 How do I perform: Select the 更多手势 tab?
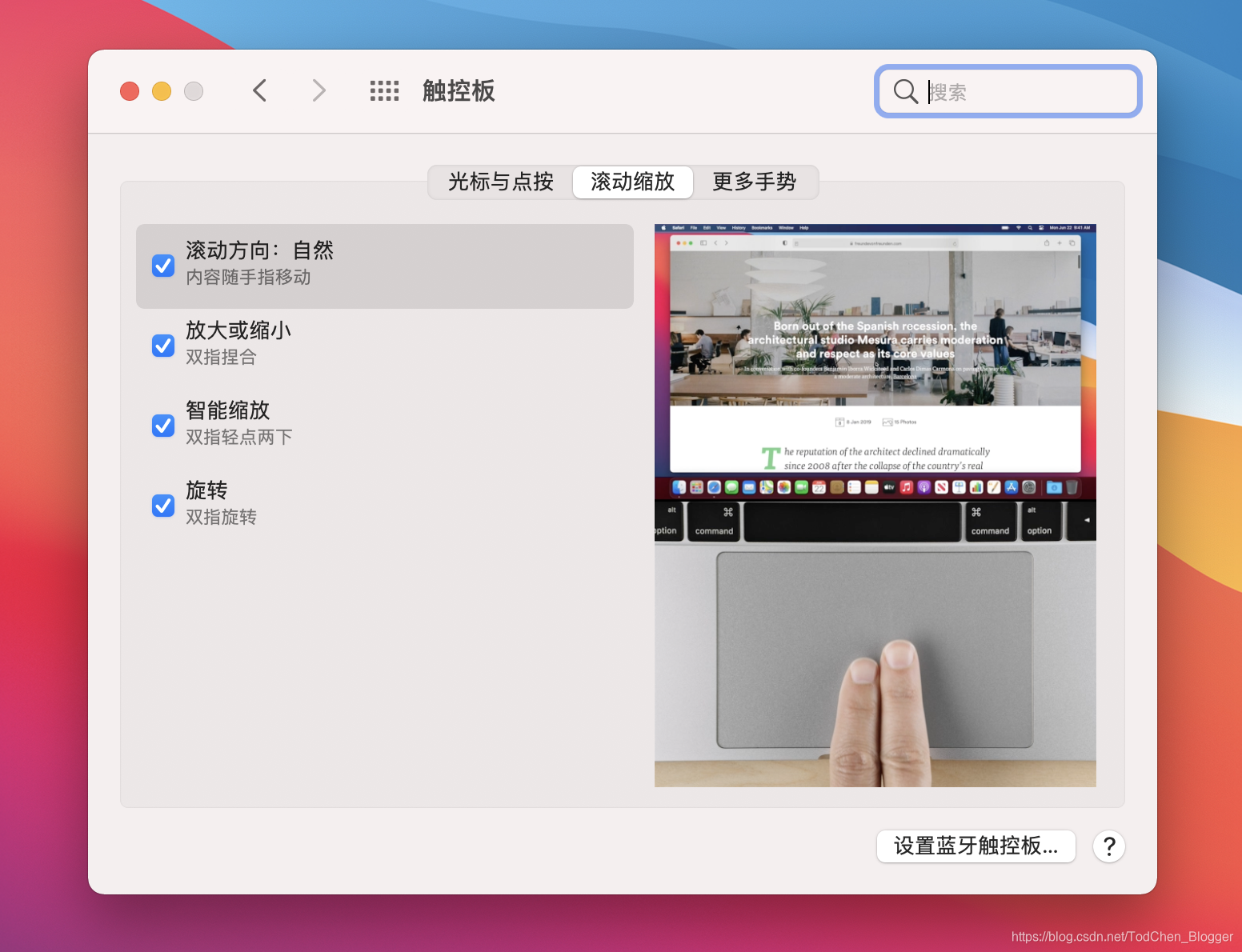[753, 182]
